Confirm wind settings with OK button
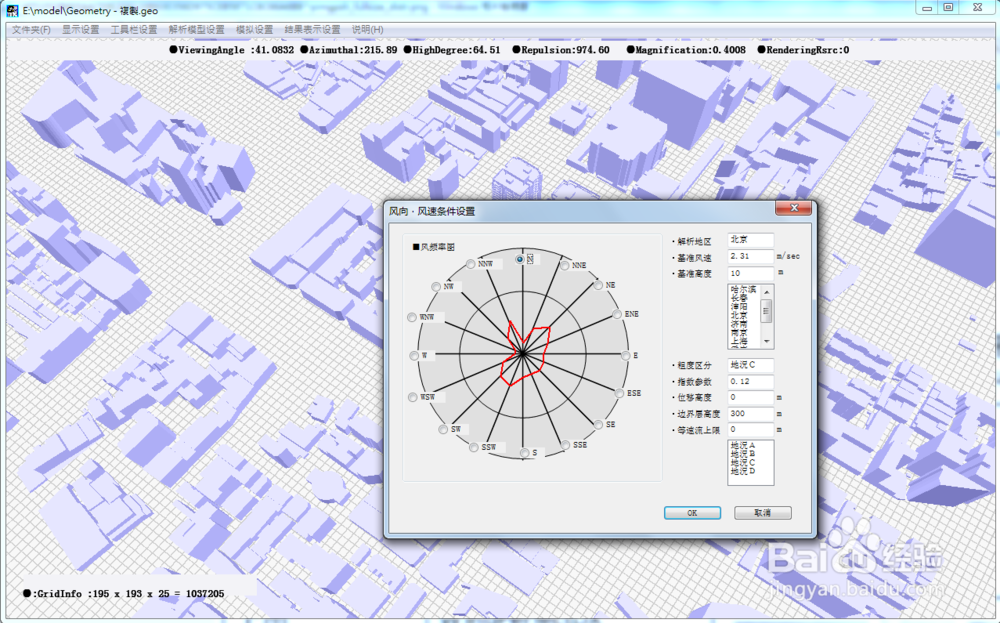1000x623 pixels. pos(693,513)
